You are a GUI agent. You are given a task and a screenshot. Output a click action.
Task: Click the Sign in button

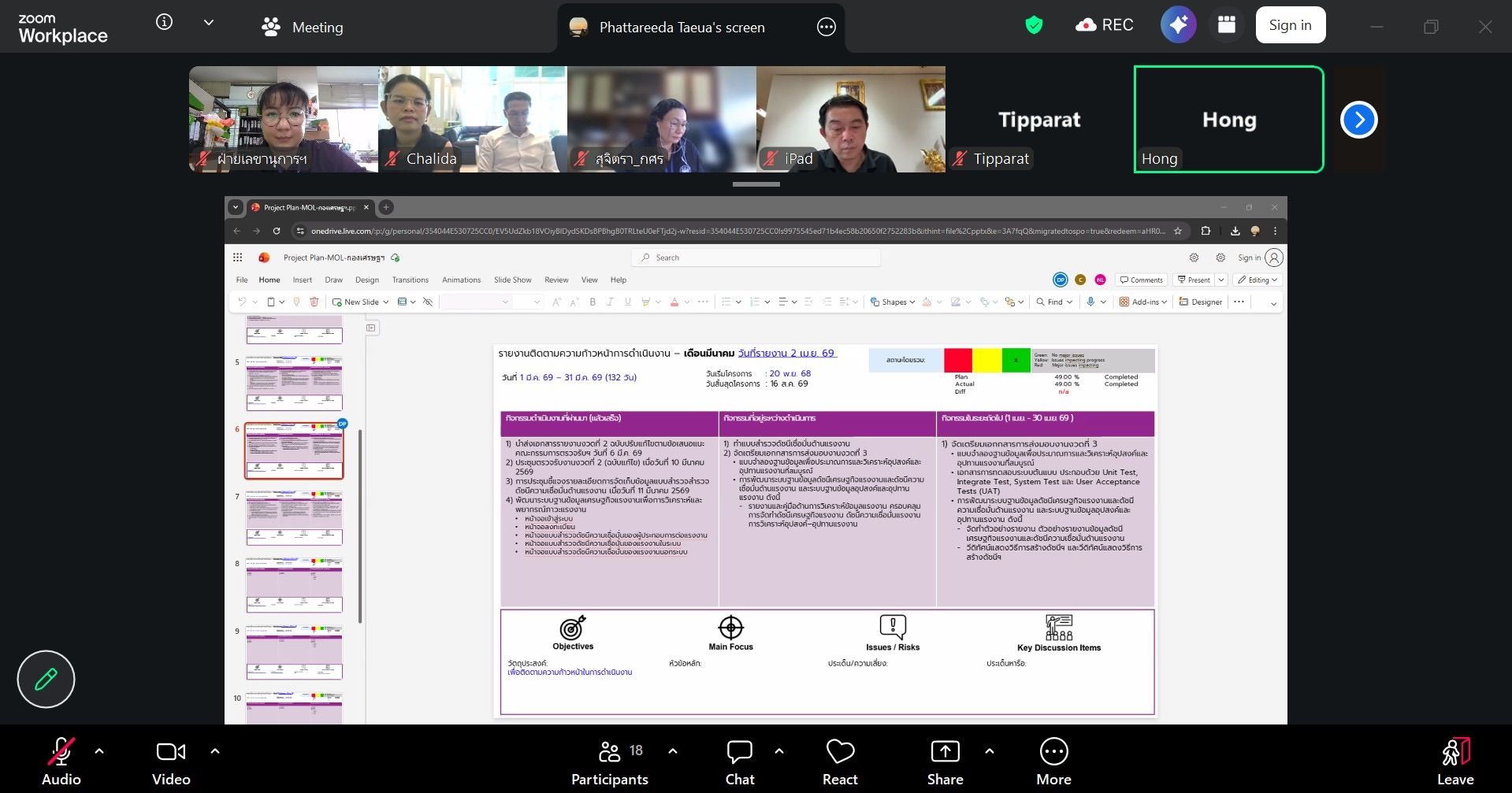(x=1290, y=25)
